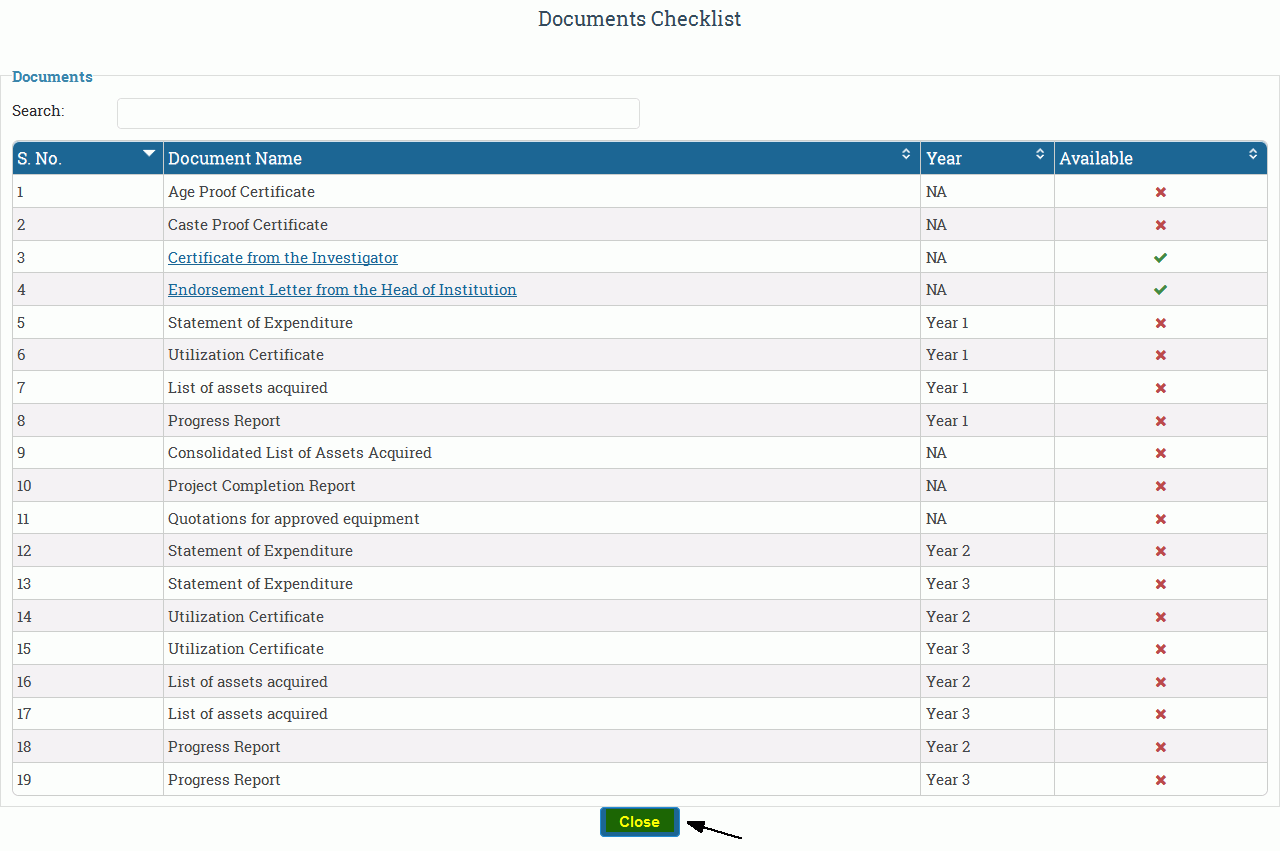The height and width of the screenshot is (851, 1280).
Task: Click red cross for Consolidated List of Assets Acquired
Action: [x=1161, y=453]
